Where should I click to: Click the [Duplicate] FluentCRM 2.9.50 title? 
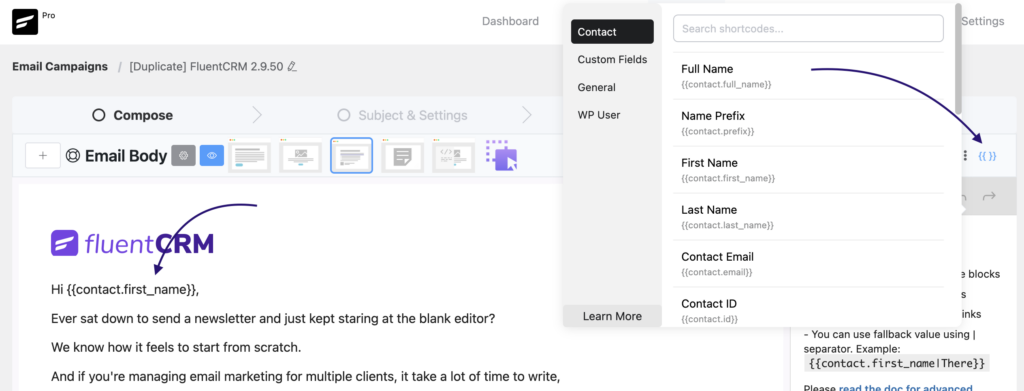[x=206, y=66]
